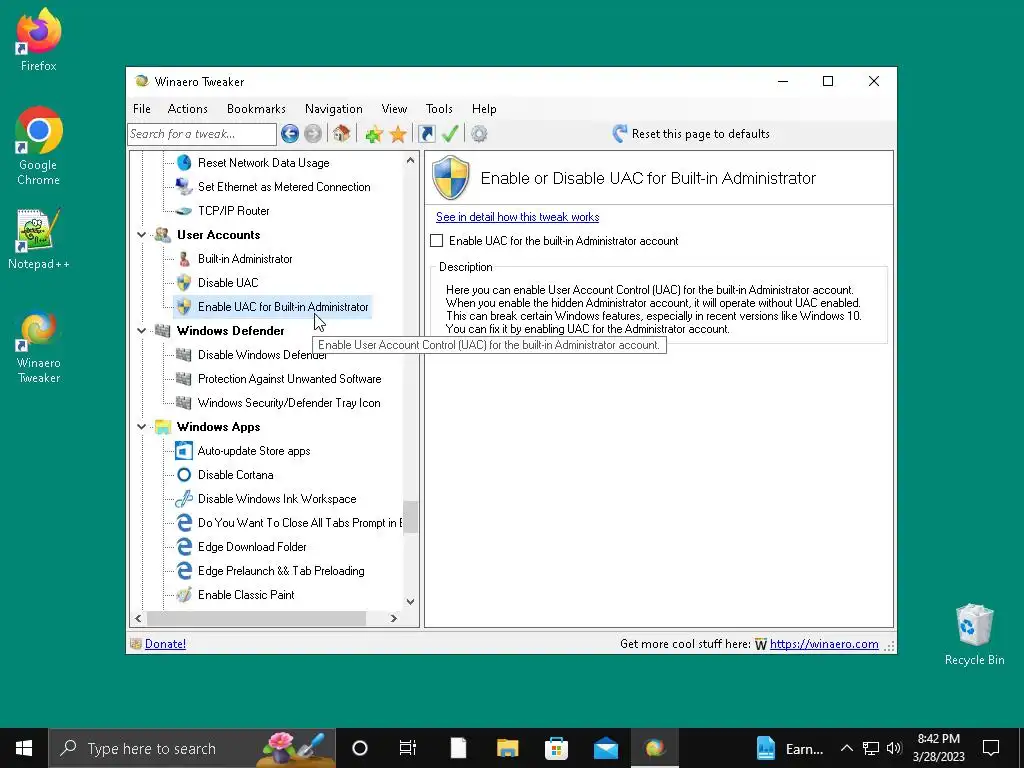Open Google Chrome desktop shortcut
This screenshot has width=1024, height=768.
coord(39,146)
